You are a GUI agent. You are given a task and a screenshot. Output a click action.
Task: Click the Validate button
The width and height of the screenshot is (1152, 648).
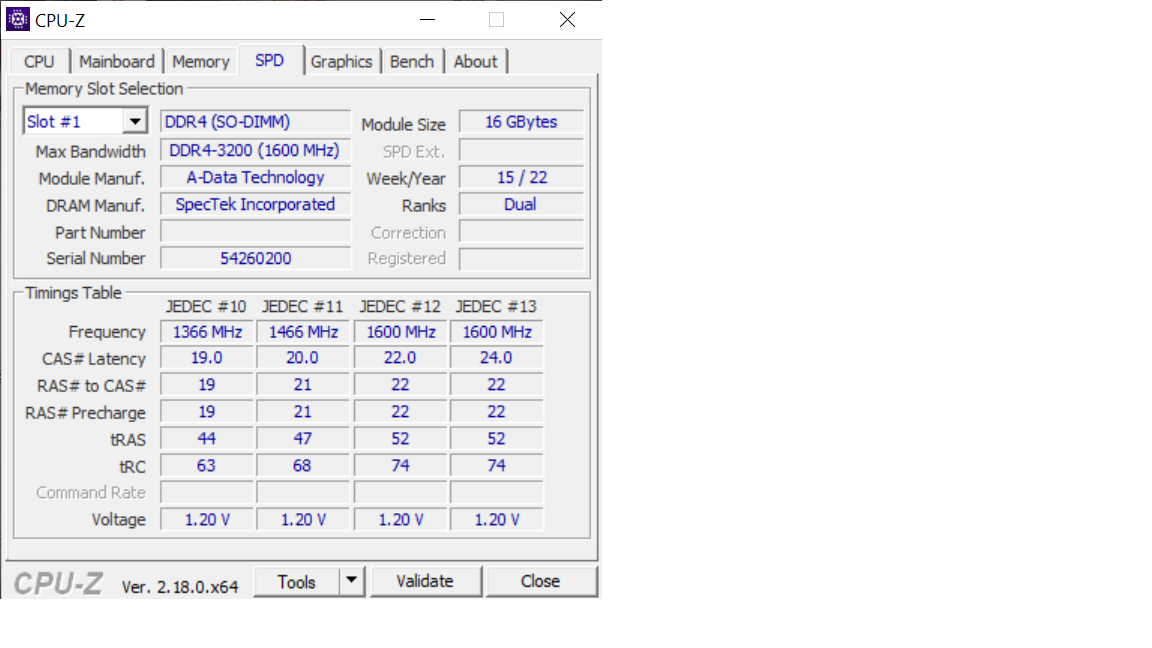tap(425, 581)
